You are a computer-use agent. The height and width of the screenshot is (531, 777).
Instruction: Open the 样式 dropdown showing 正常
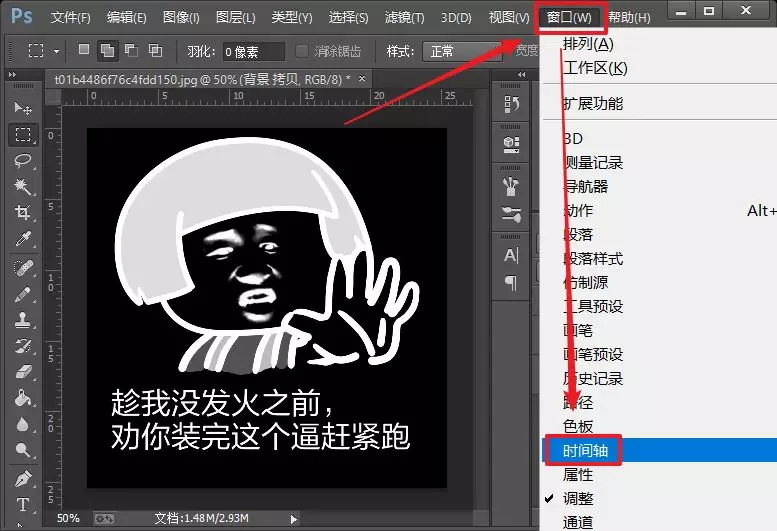[x=462, y=52]
